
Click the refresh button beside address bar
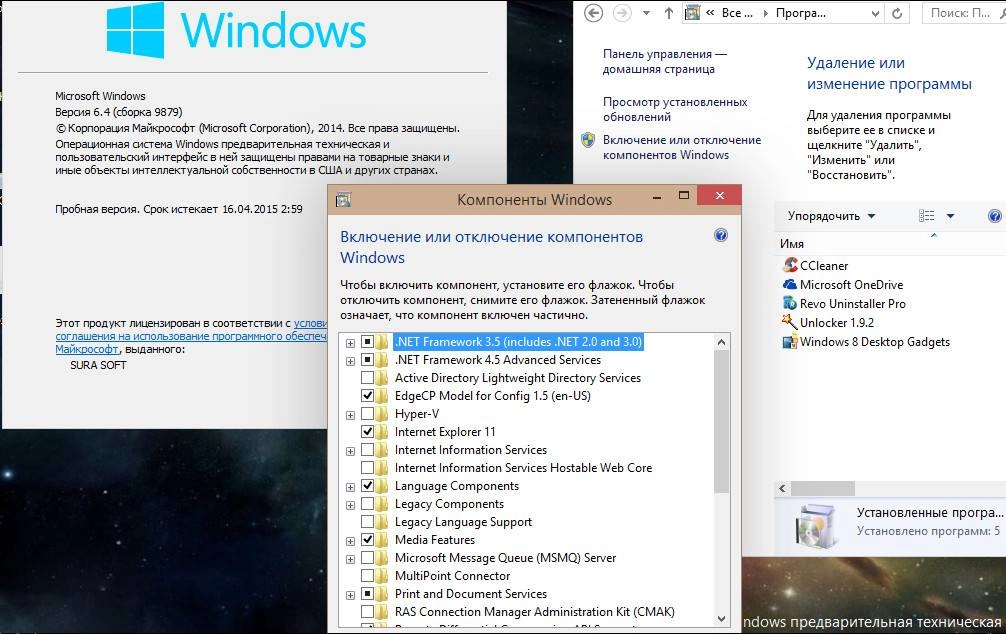tap(897, 13)
